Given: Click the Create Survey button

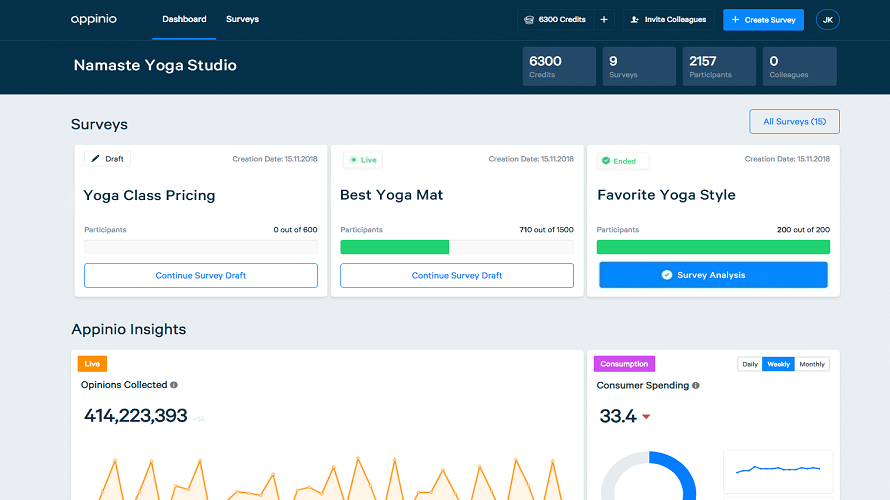Looking at the screenshot, I should [763, 20].
